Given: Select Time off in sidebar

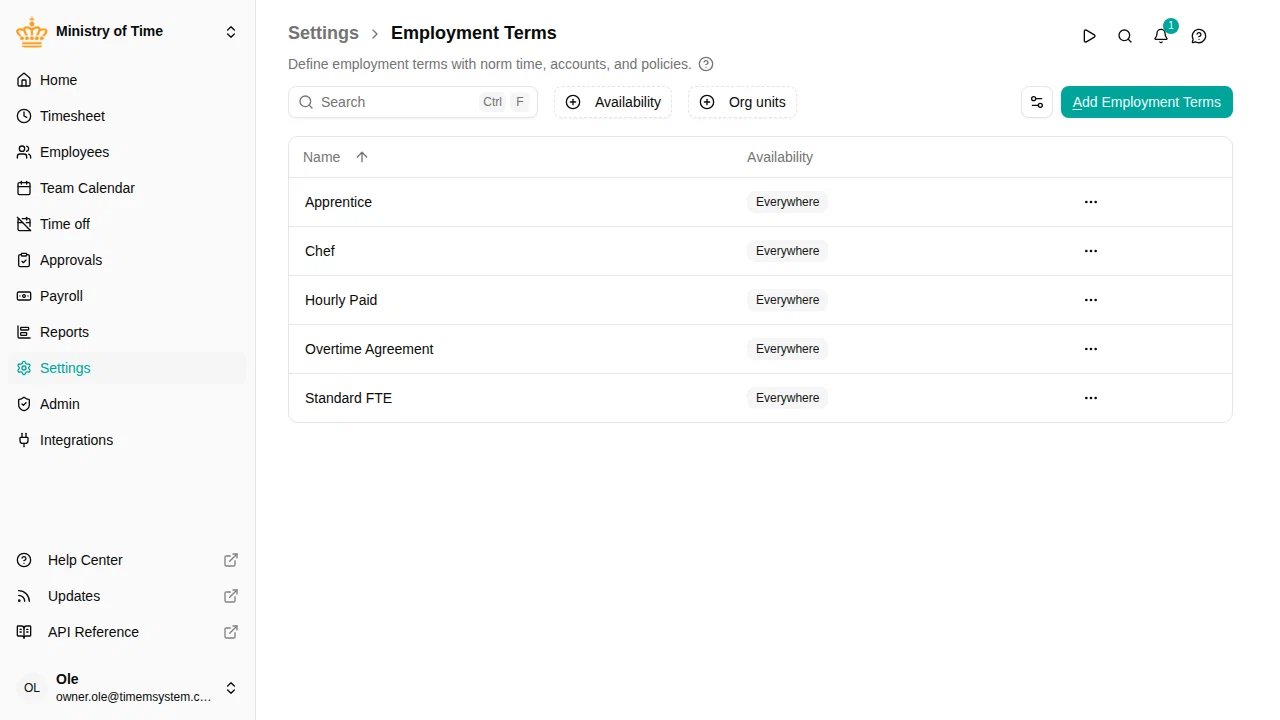Looking at the screenshot, I should coord(127,224).
